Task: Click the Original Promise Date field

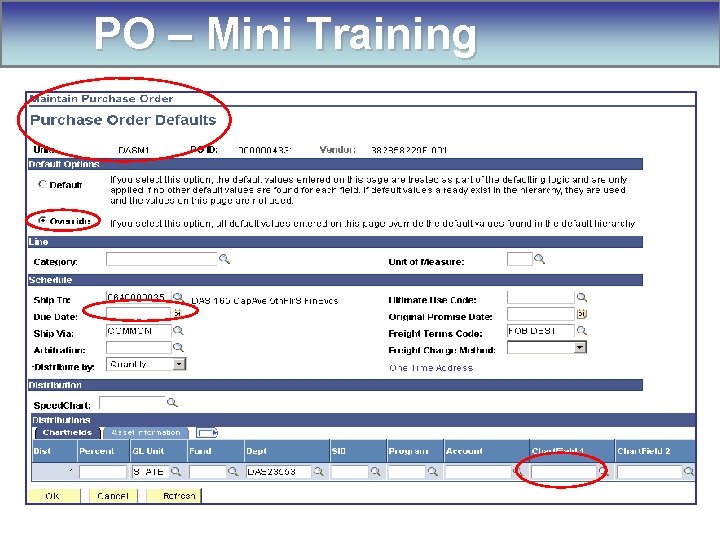Action: coord(540,314)
